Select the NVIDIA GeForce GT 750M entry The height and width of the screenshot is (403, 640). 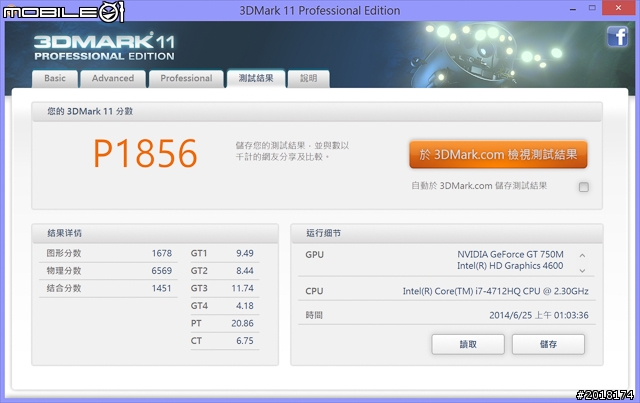tap(510, 254)
